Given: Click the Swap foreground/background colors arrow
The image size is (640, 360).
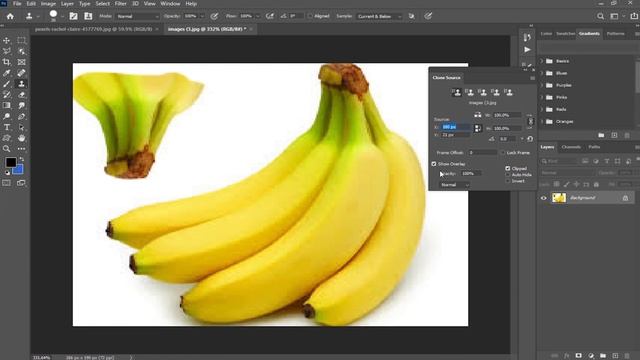Looking at the screenshot, I should point(21,159).
